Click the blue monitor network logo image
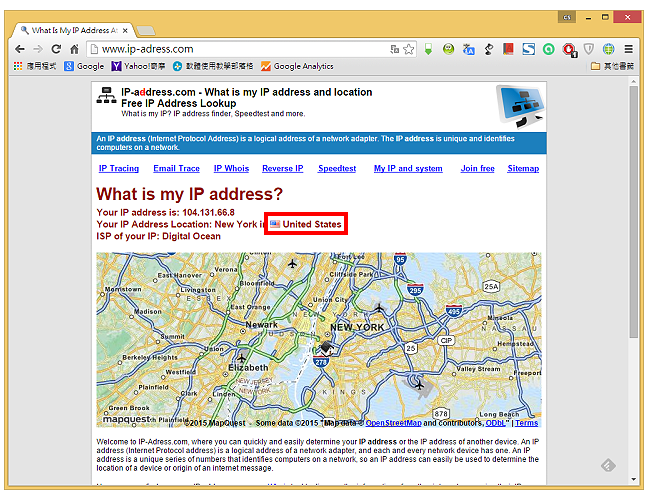651x493 pixels. [x=521, y=106]
